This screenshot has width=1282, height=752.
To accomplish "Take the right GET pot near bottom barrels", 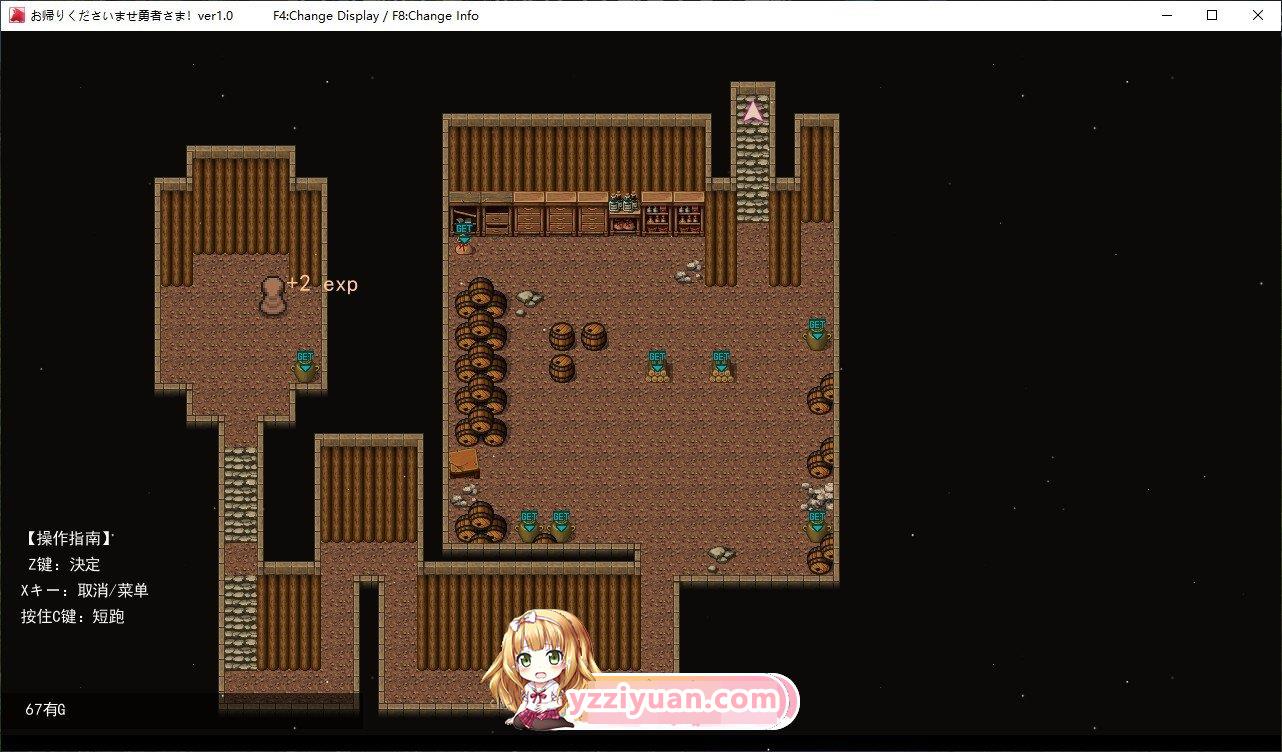I will [560, 525].
